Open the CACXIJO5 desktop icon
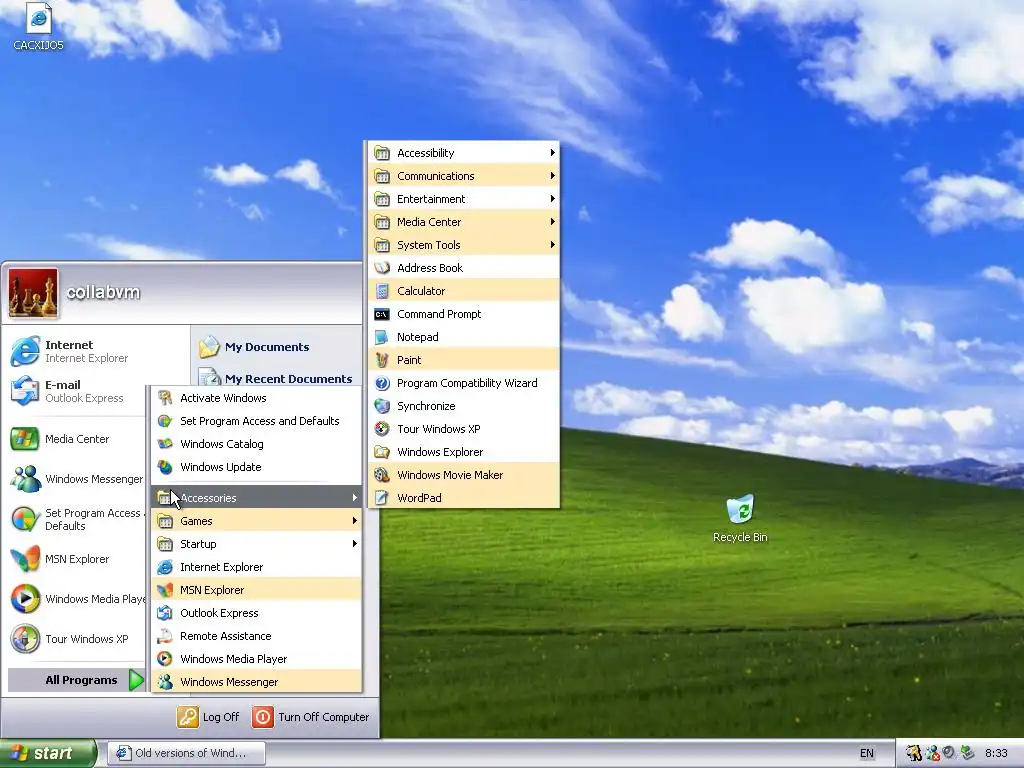1024x768 pixels. click(39, 27)
